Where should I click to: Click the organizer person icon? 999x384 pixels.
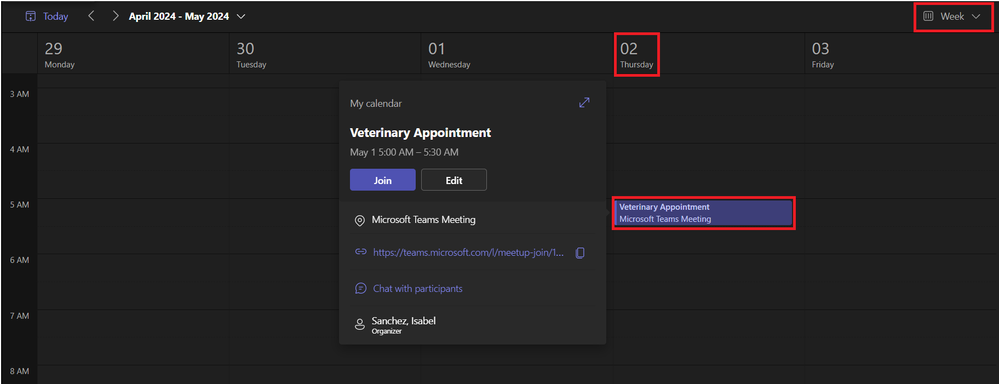[x=359, y=324]
